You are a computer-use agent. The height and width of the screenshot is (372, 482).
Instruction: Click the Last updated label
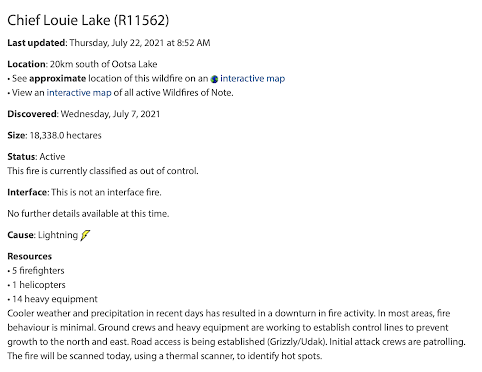tap(37, 43)
